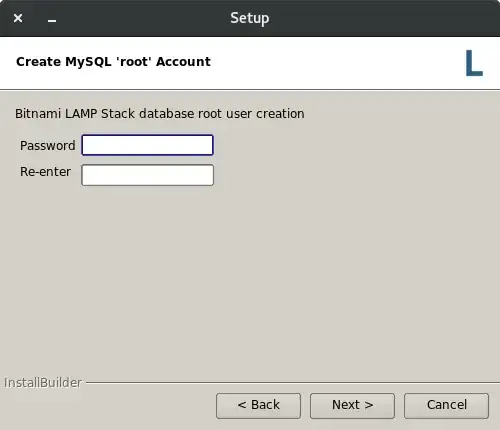The image size is (500, 430).
Task: Click the InstallBuilder label text
Action: coord(43,383)
